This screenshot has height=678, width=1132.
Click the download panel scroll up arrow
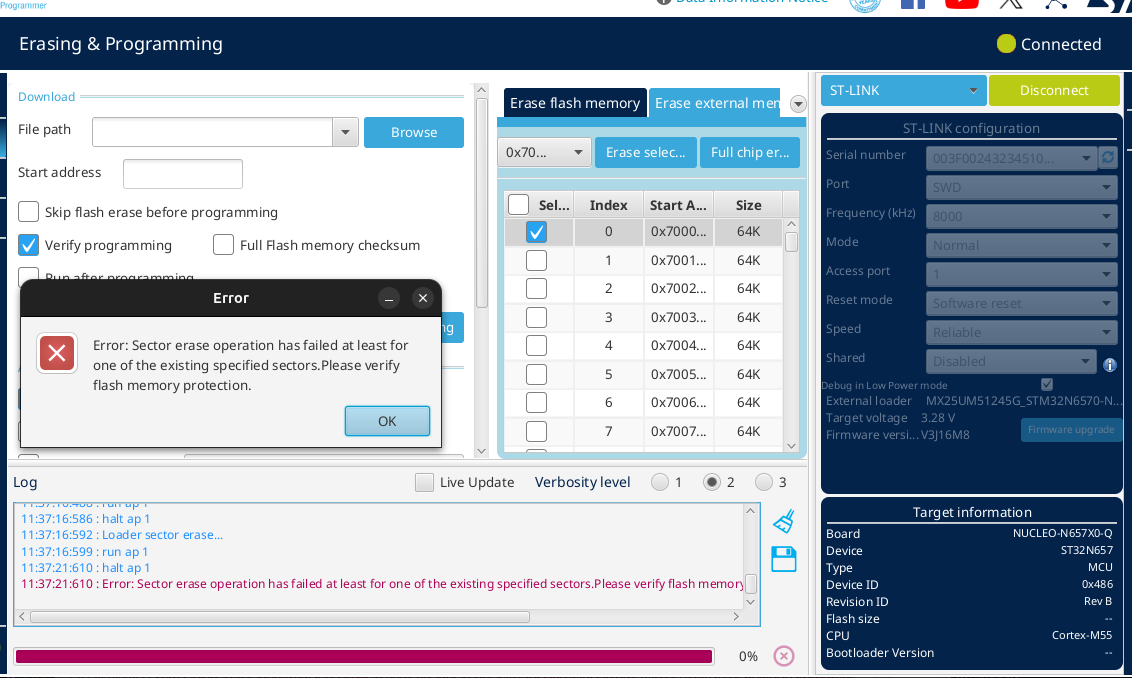coord(482,90)
